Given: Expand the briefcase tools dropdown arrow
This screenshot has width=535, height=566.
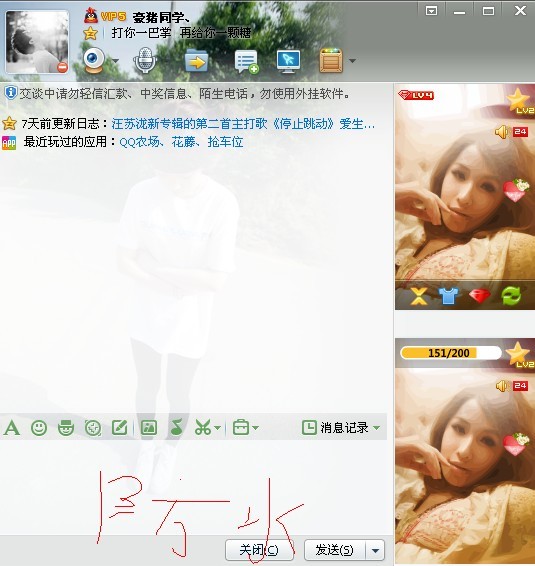Looking at the screenshot, I should tap(255, 428).
